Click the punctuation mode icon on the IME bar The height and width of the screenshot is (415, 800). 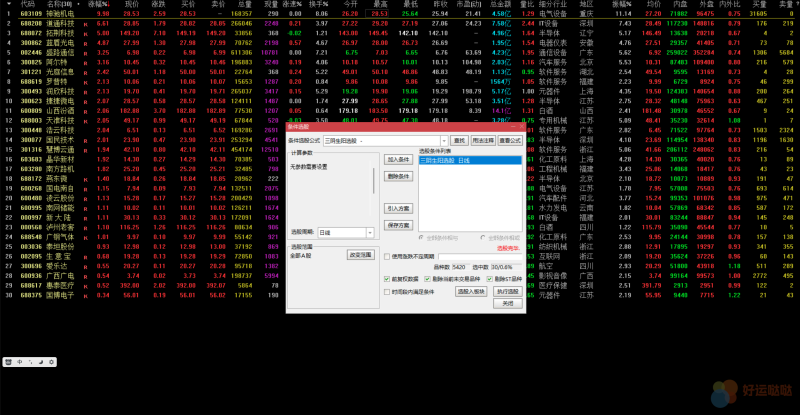point(31,362)
